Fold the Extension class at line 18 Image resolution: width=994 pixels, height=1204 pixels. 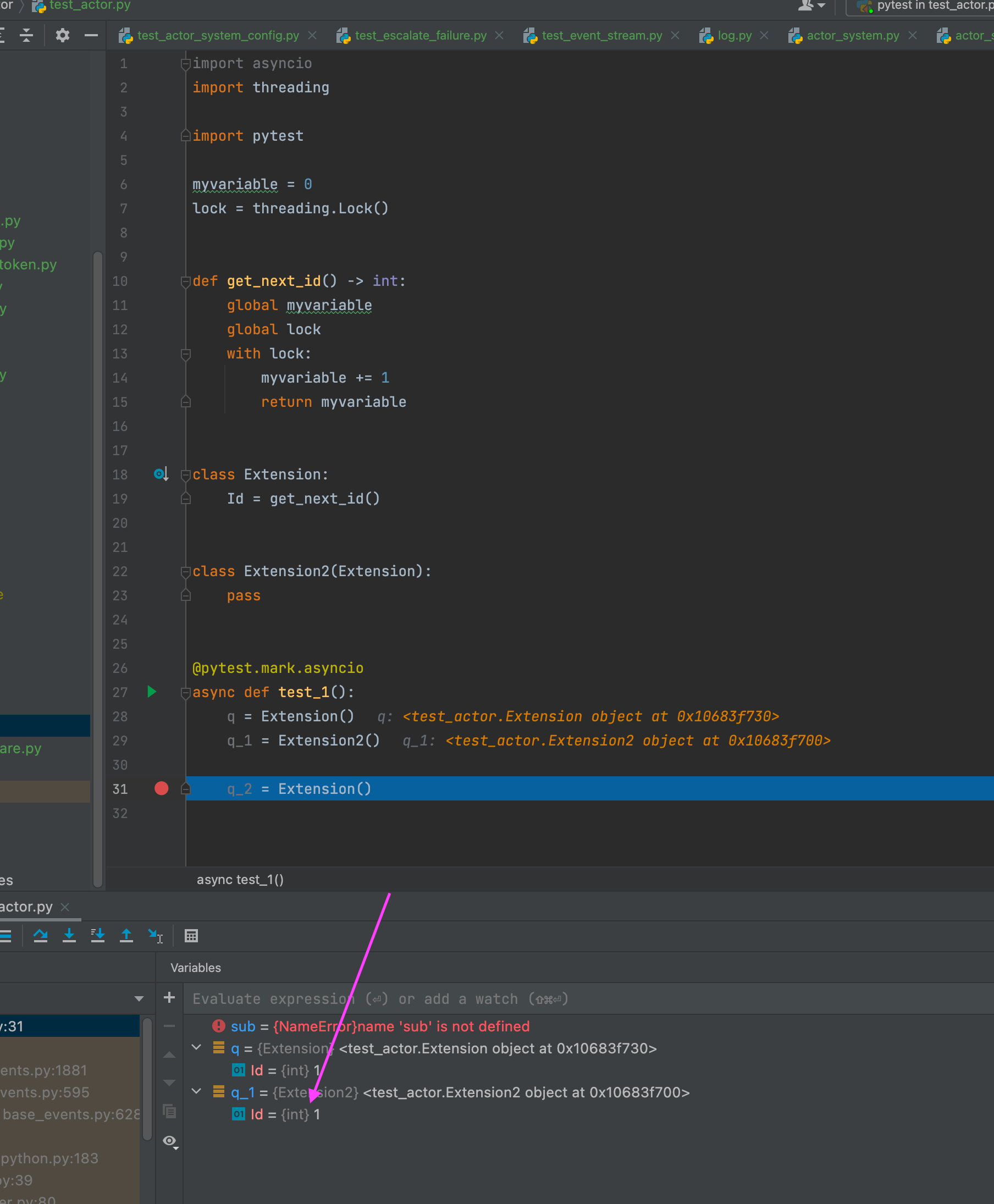tap(185, 474)
